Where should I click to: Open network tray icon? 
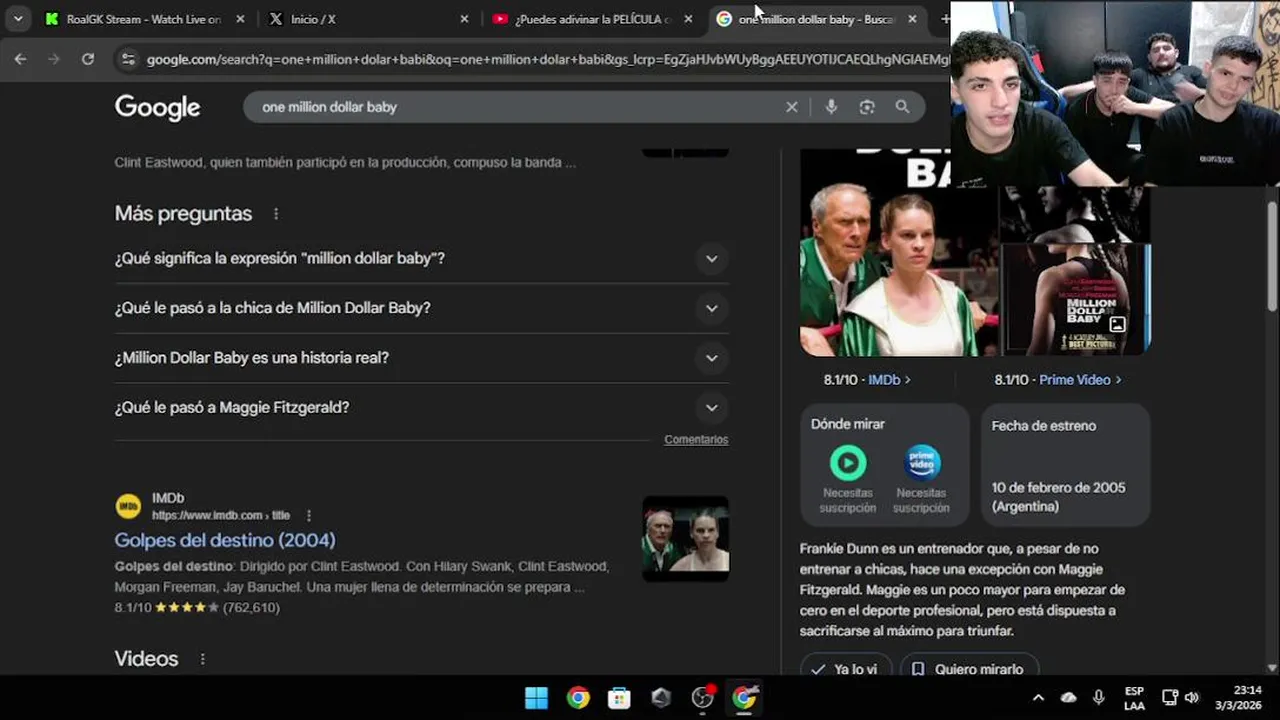click(x=1170, y=698)
